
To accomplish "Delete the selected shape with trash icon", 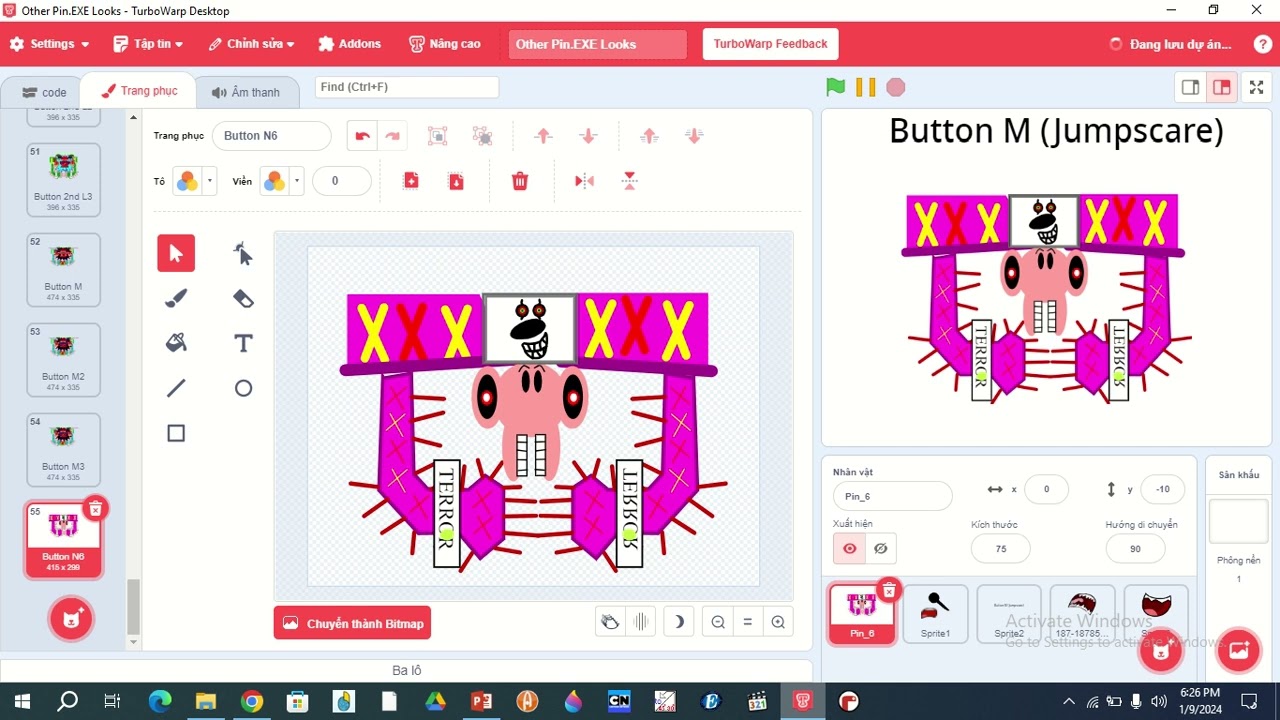I will tap(520, 181).
